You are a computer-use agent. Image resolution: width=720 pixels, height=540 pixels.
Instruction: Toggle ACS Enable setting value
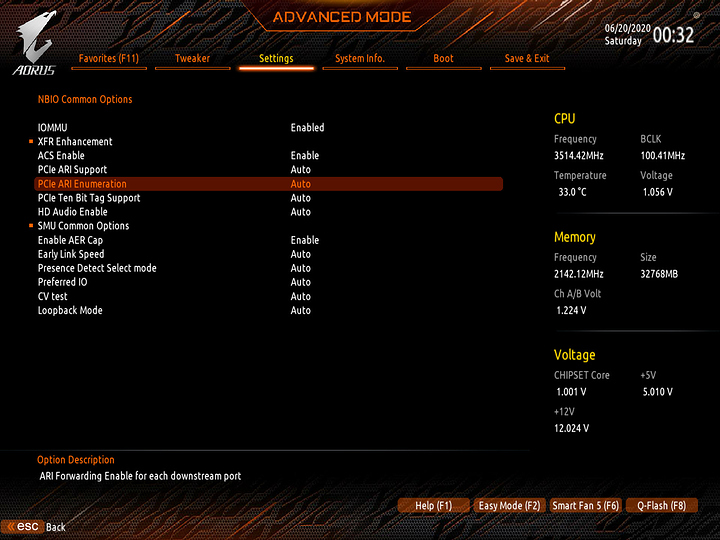click(305, 156)
